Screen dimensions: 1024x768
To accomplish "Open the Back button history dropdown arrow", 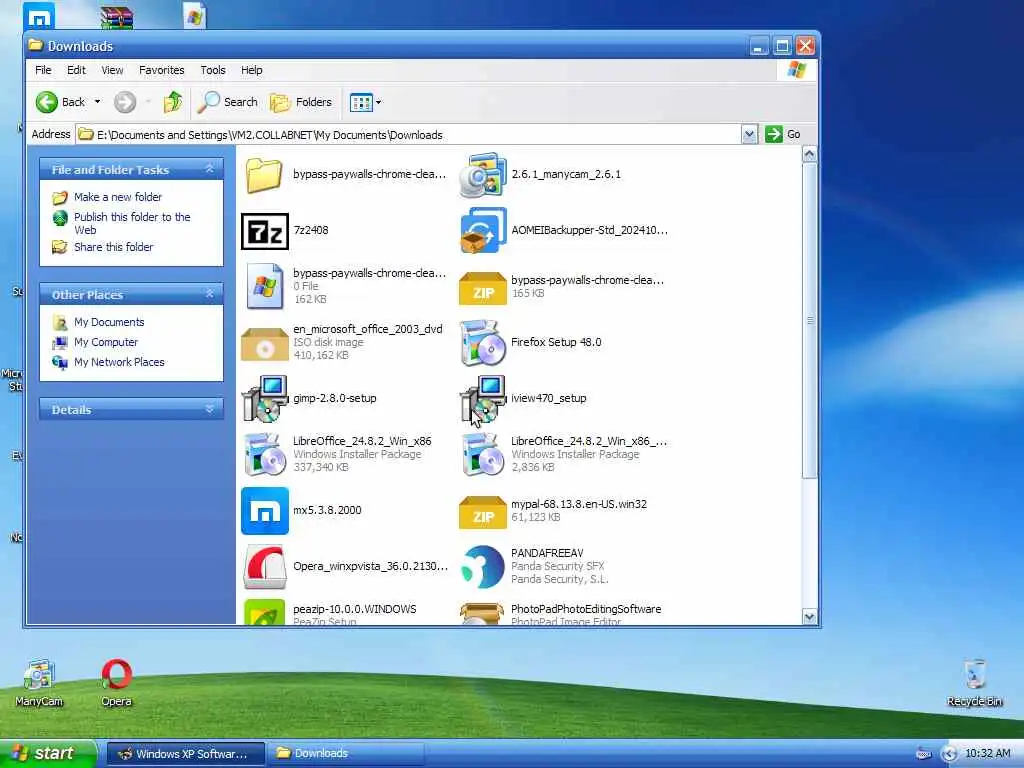I will [97, 102].
